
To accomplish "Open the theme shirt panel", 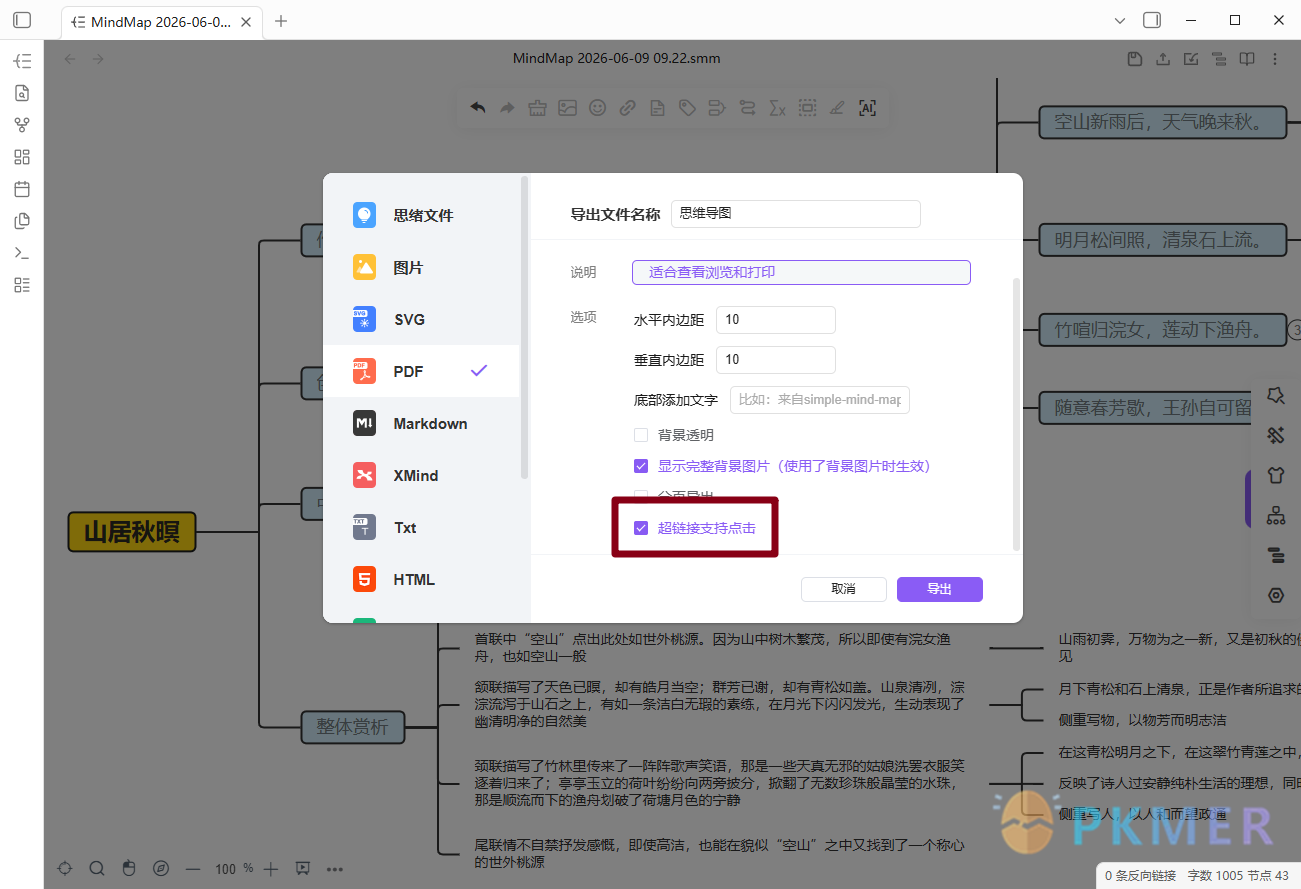I will [1275, 475].
